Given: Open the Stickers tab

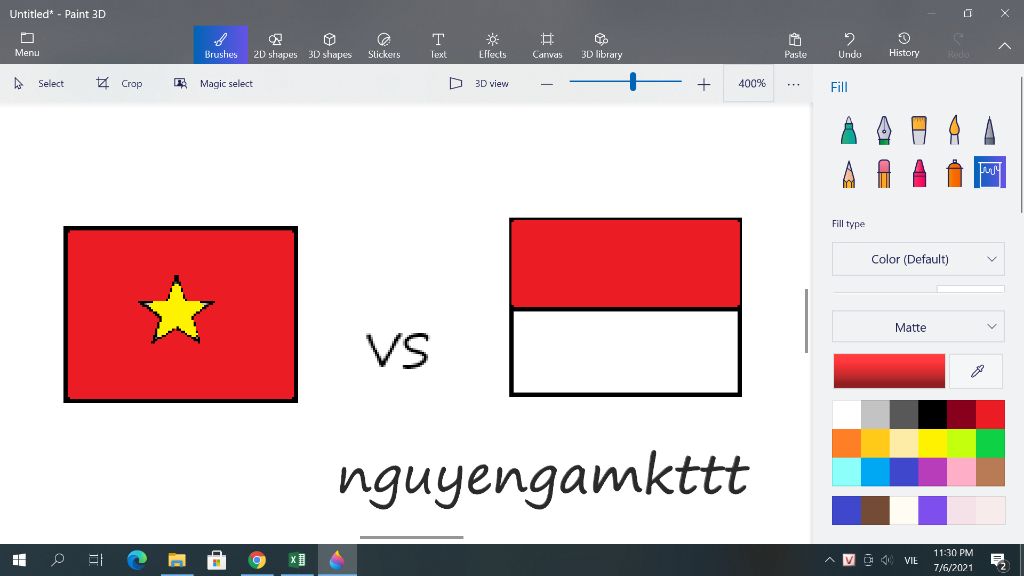Looking at the screenshot, I should tap(384, 45).
